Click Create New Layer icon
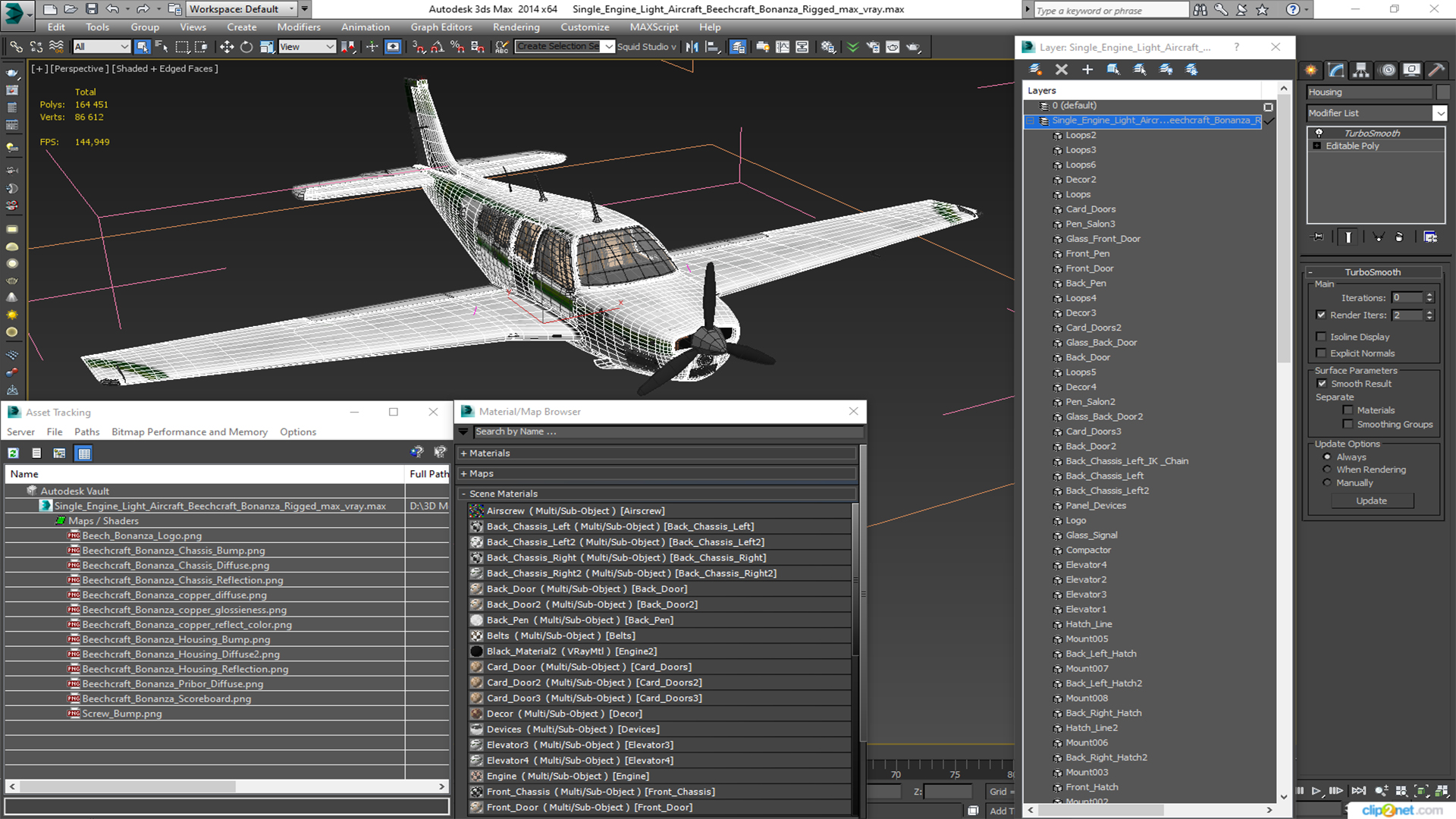Image resolution: width=1456 pixels, height=819 pixels. (1035, 69)
